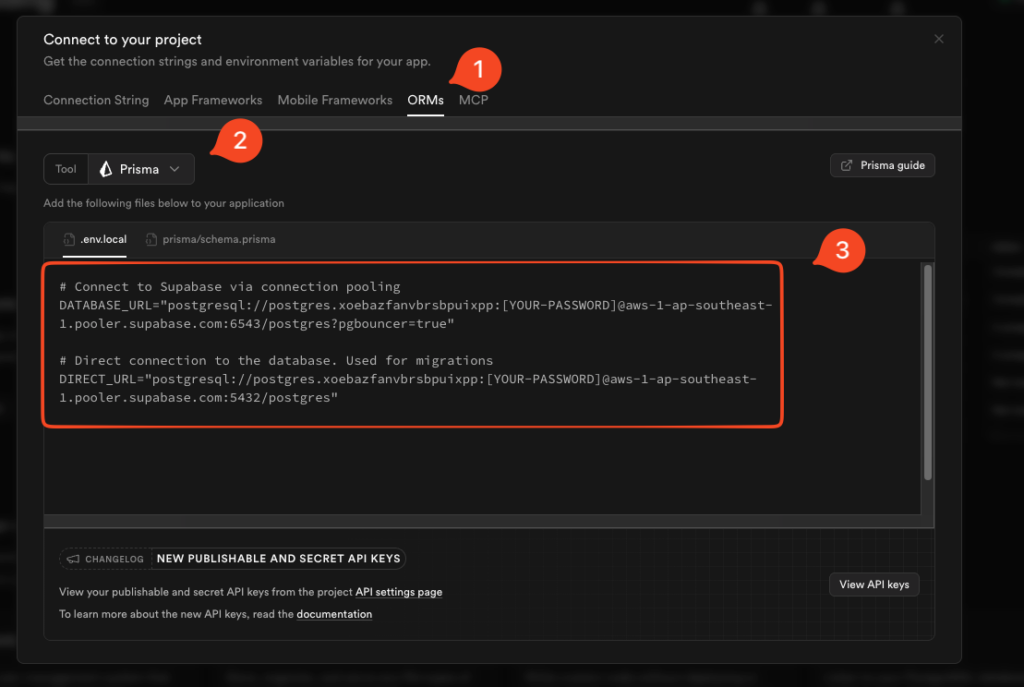Expand the Tool dropdown chevron next to Prisma
The width and height of the screenshot is (1024, 687).
[175, 169]
